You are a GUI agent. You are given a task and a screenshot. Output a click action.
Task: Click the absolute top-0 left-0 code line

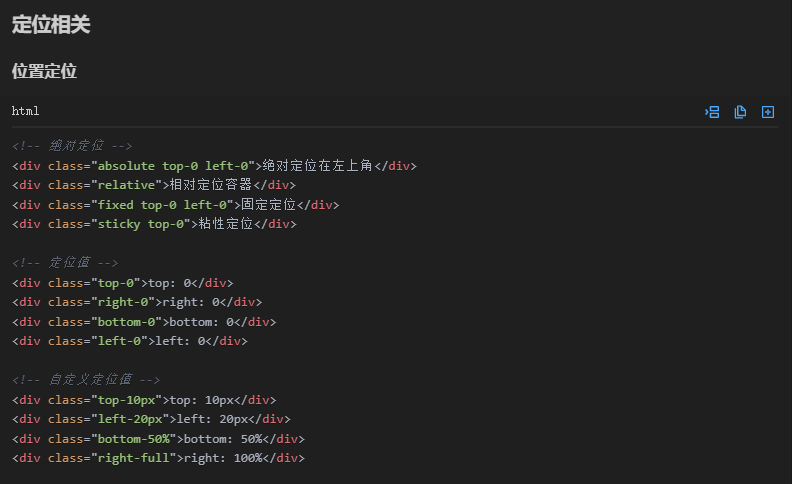[x=214, y=166]
